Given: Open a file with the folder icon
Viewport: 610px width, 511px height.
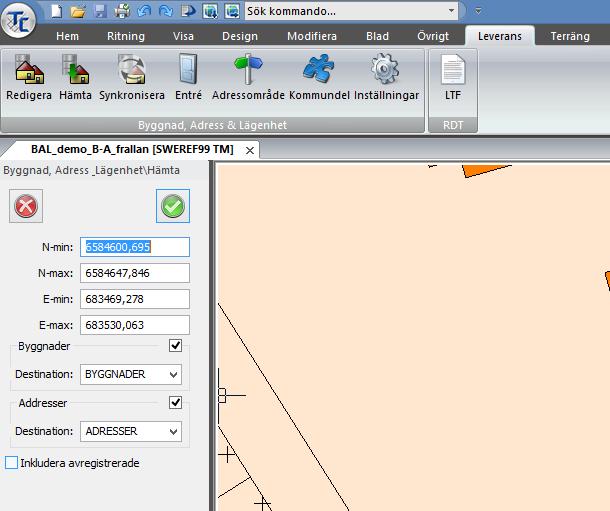Looking at the screenshot, I should pyautogui.click(x=78, y=11).
